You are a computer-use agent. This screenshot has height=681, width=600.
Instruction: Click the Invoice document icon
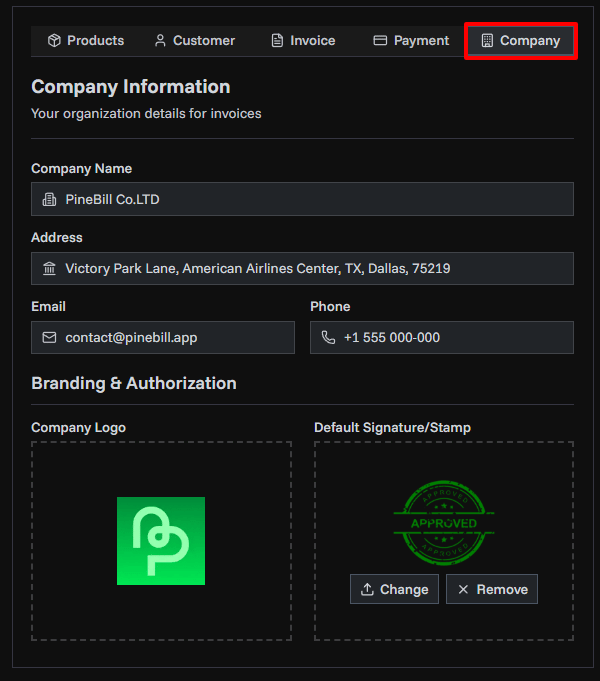point(277,40)
